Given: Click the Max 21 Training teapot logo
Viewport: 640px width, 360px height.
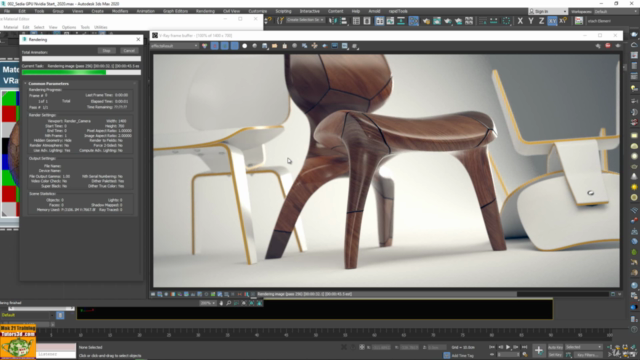Looking at the screenshot, I should 18,342.
